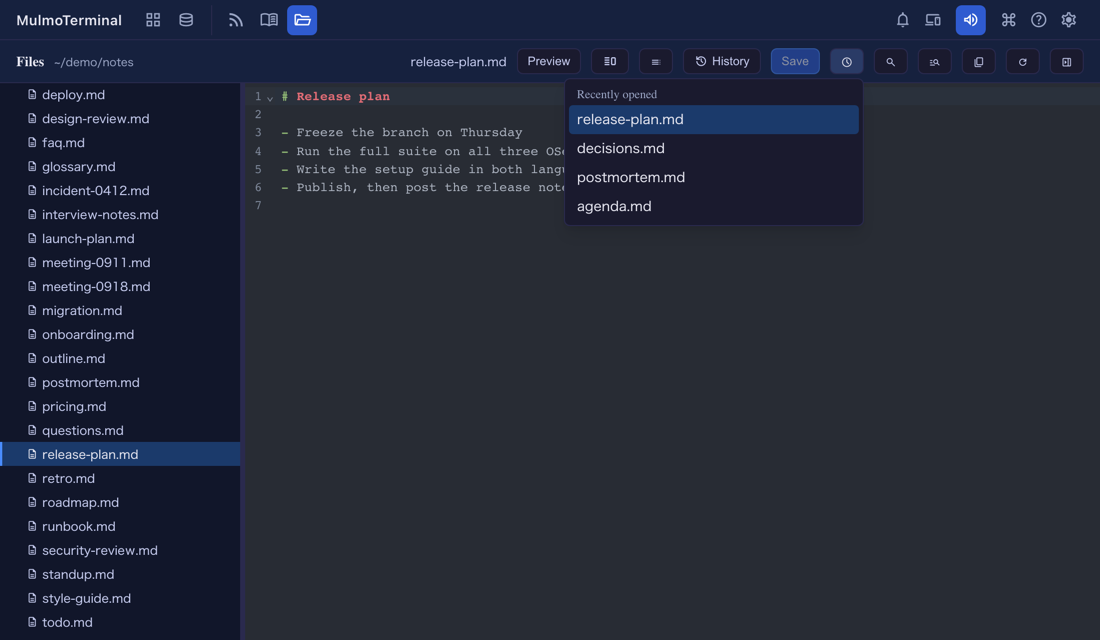Open the help question mark icon

pyautogui.click(x=1038, y=20)
